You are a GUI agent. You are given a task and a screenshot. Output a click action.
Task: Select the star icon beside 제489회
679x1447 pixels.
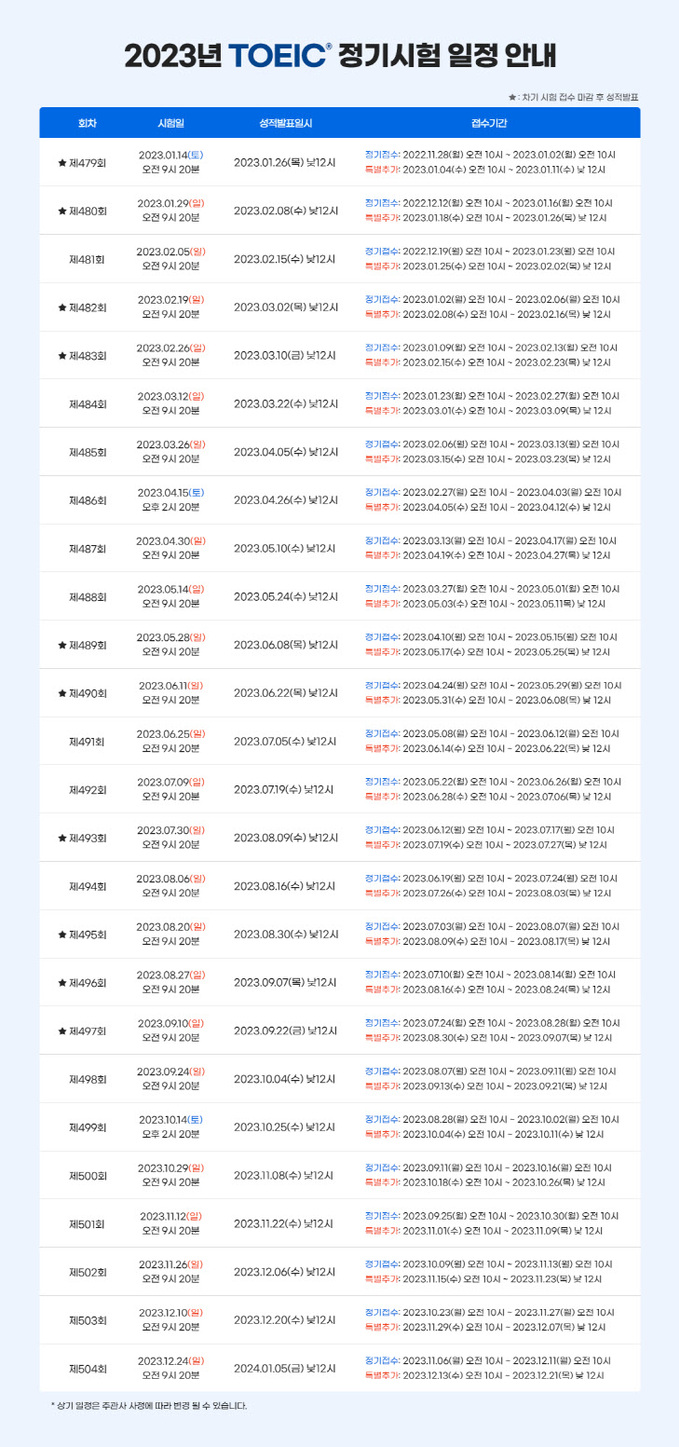[x=62, y=645]
